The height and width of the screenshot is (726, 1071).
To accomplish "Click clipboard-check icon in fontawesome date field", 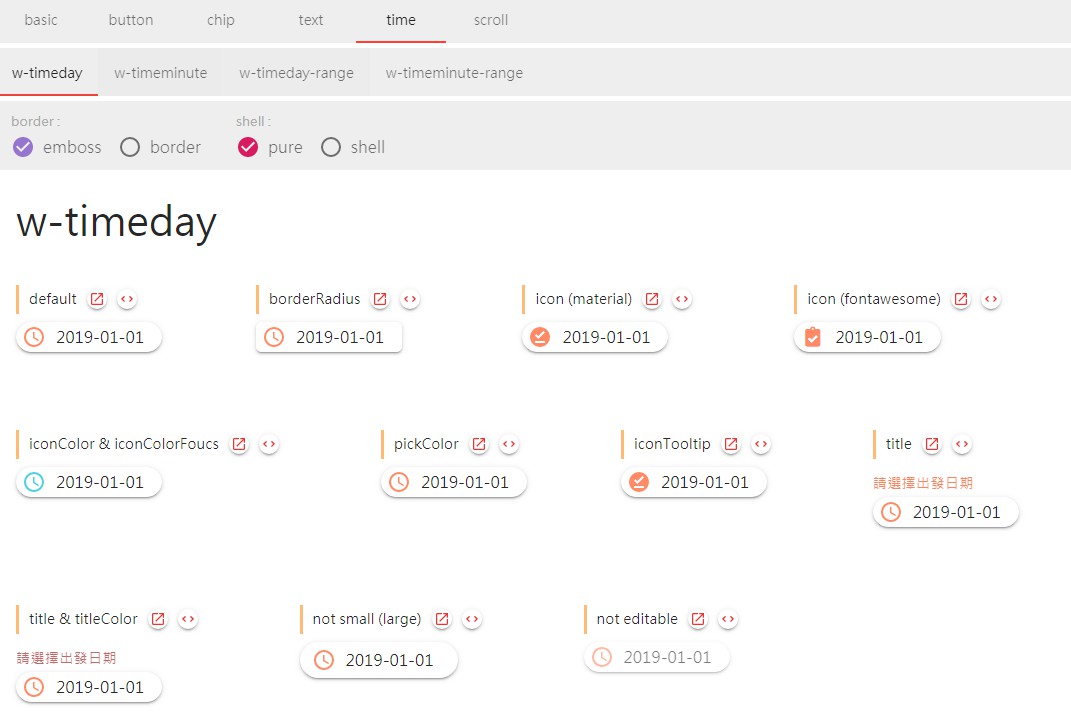I will (813, 337).
